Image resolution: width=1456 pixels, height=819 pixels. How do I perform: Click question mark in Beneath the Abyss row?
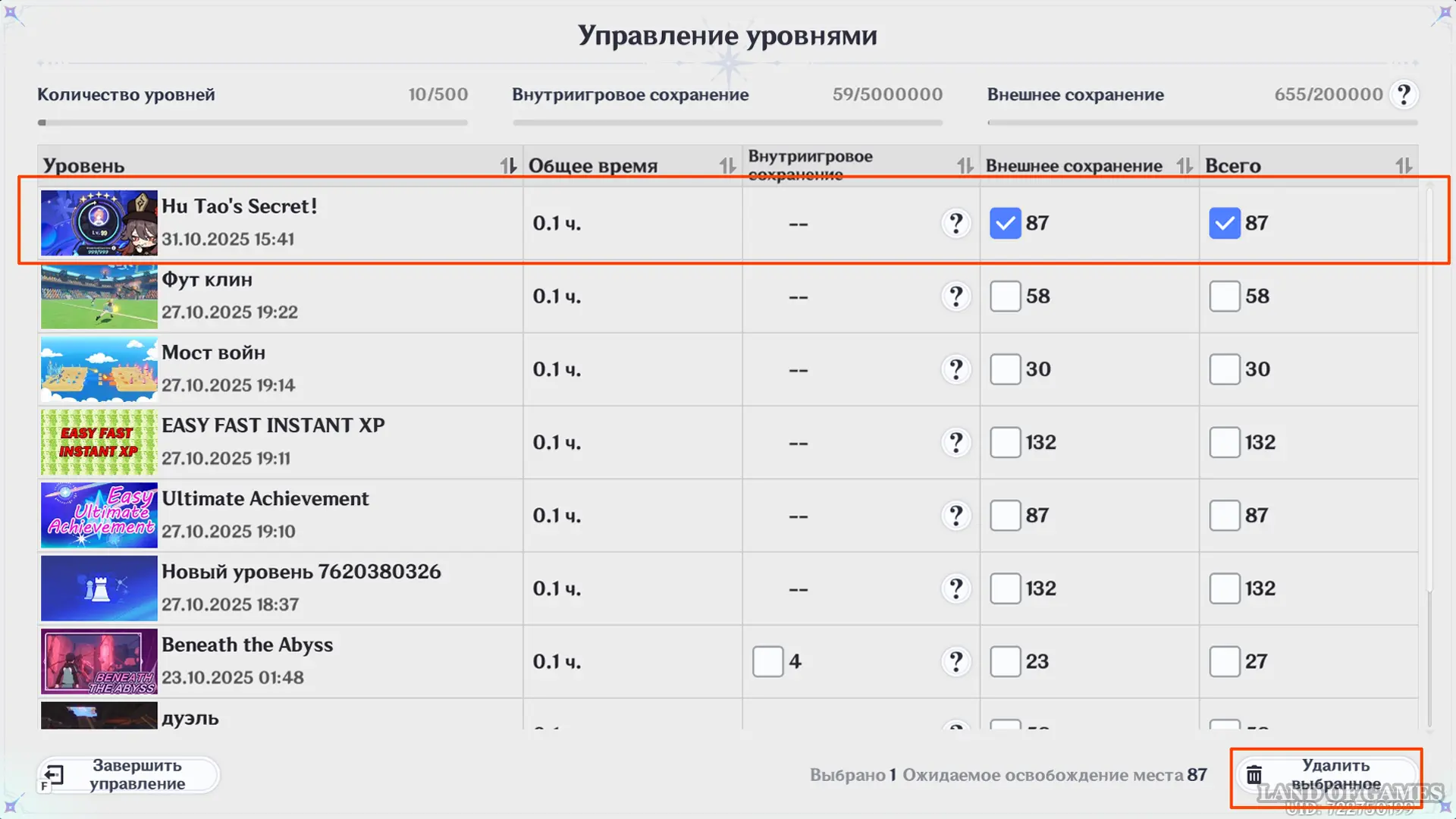(x=956, y=661)
